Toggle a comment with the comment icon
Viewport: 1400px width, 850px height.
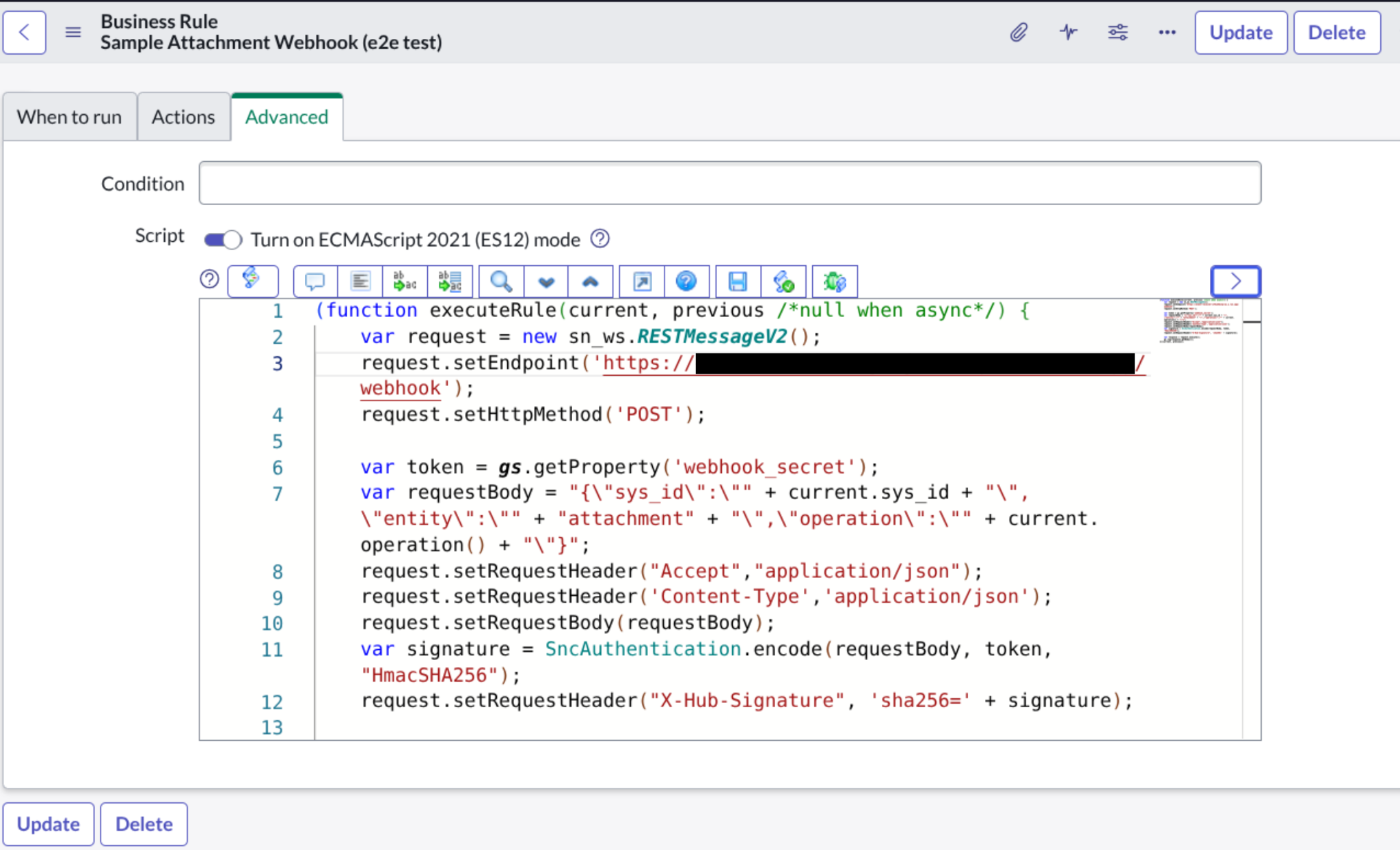tap(314, 281)
